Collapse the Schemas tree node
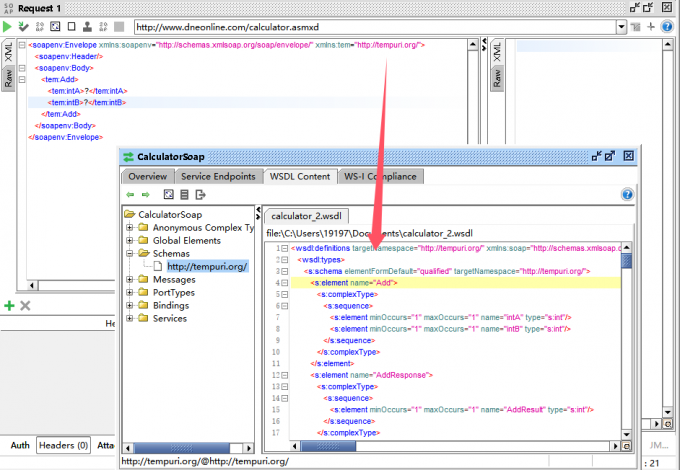 [129, 253]
